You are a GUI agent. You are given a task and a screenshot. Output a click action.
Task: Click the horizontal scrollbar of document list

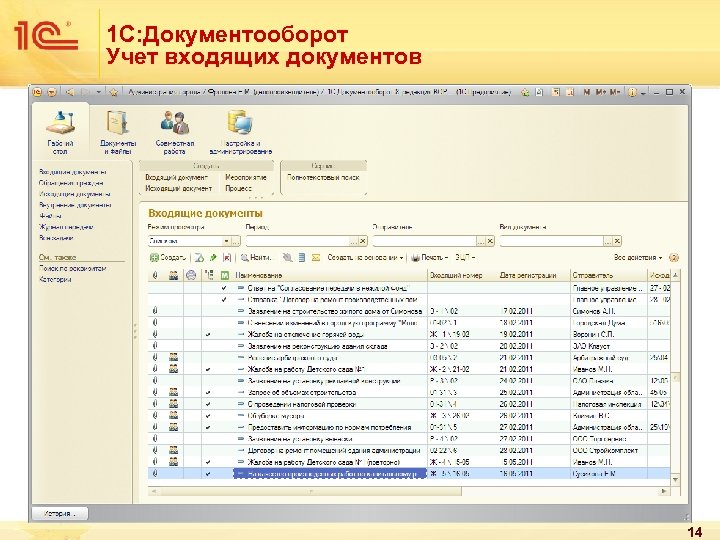[311, 491]
